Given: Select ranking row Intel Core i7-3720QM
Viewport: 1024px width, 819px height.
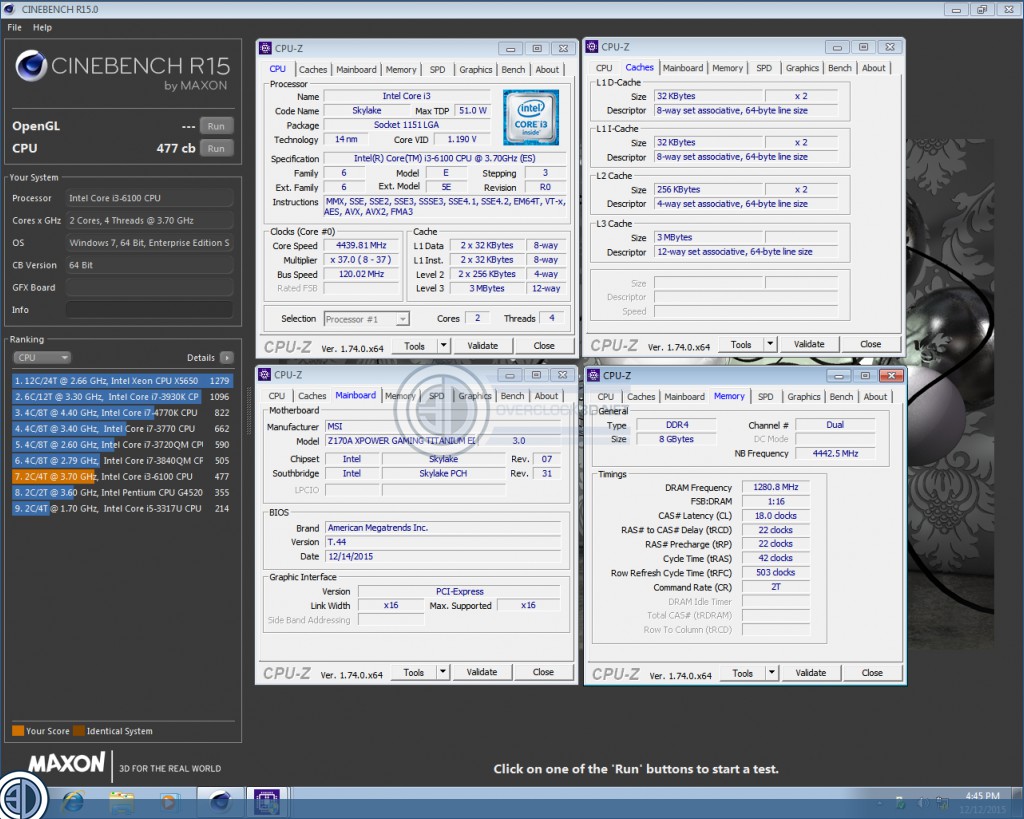Looking at the screenshot, I should click(122, 445).
